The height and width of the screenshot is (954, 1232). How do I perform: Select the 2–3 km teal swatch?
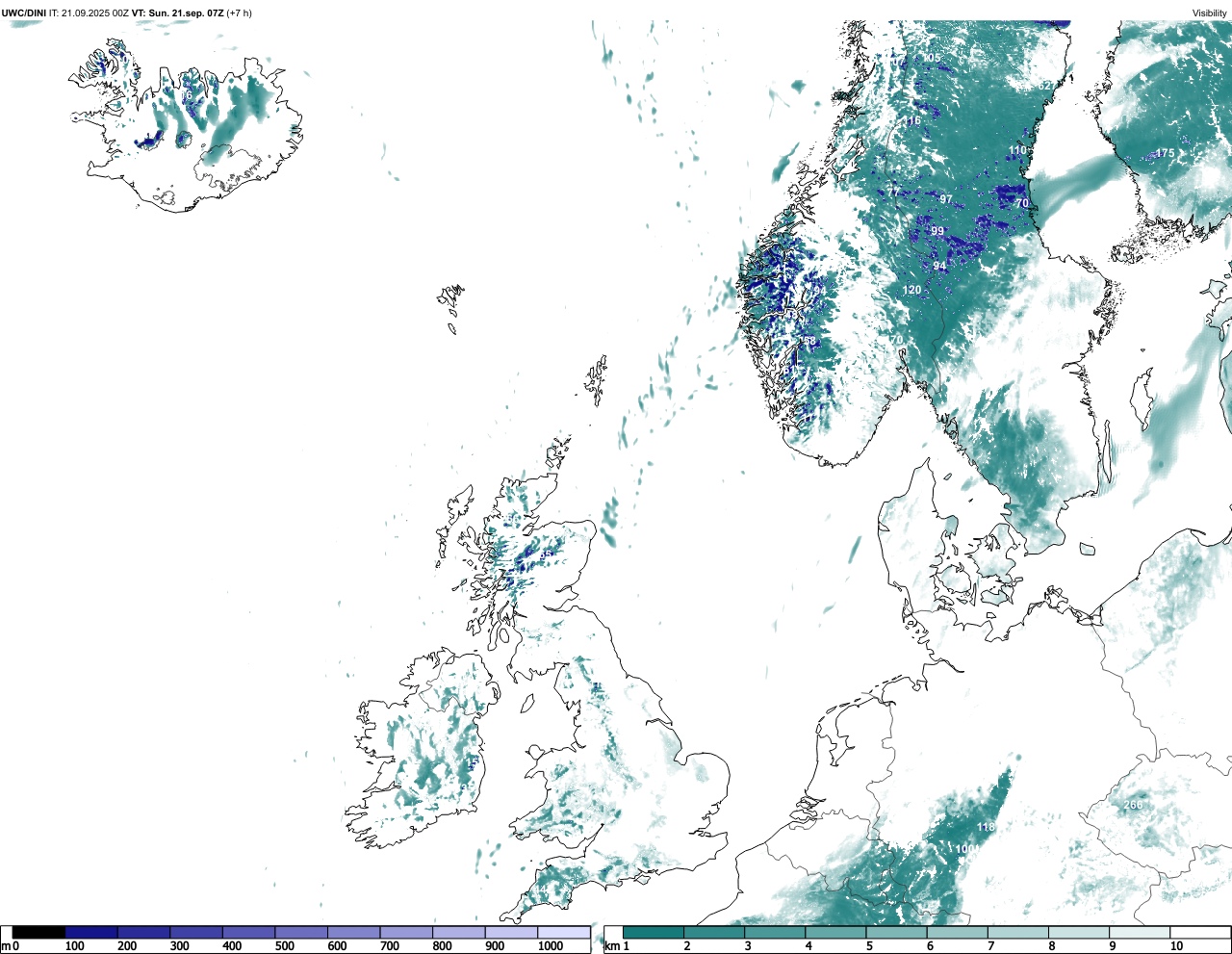tap(714, 933)
